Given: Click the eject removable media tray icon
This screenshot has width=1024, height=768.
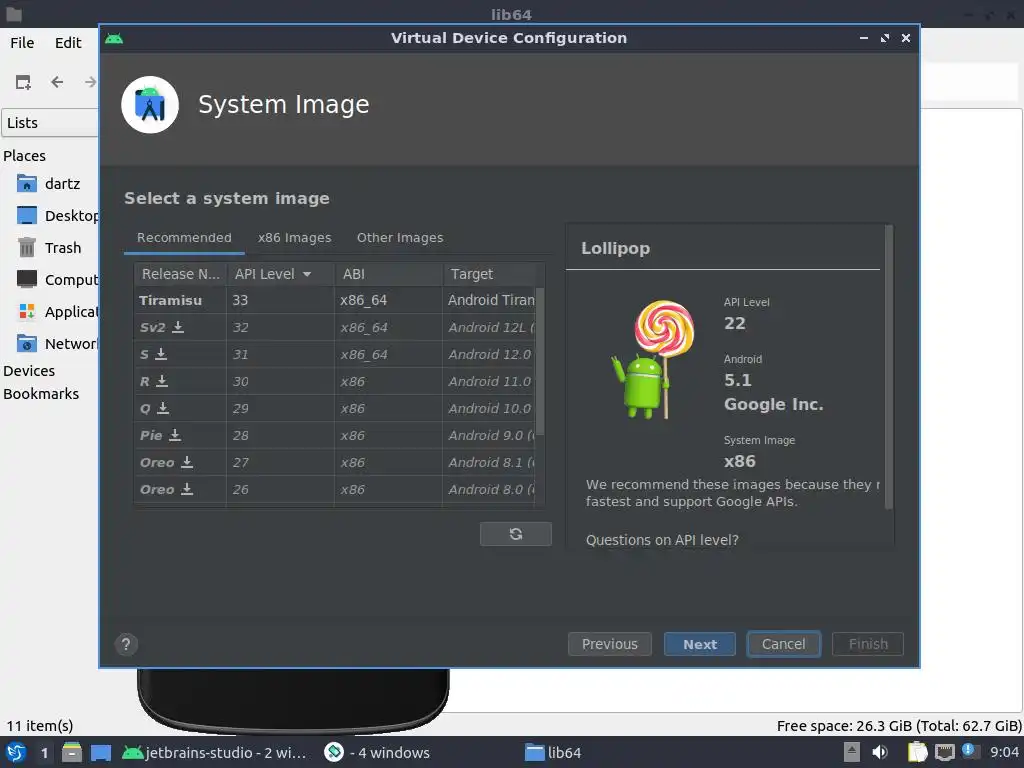Looking at the screenshot, I should coord(852,752).
